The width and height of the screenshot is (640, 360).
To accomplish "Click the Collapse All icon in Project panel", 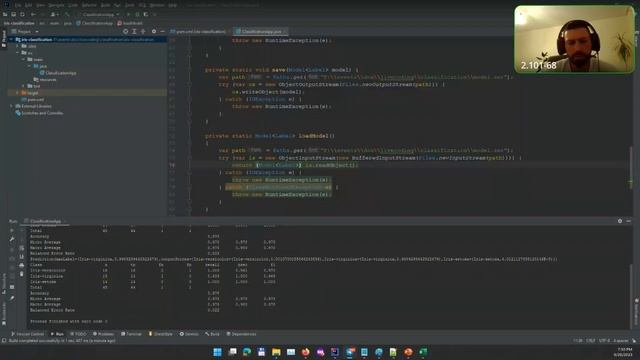I will [x=143, y=31].
